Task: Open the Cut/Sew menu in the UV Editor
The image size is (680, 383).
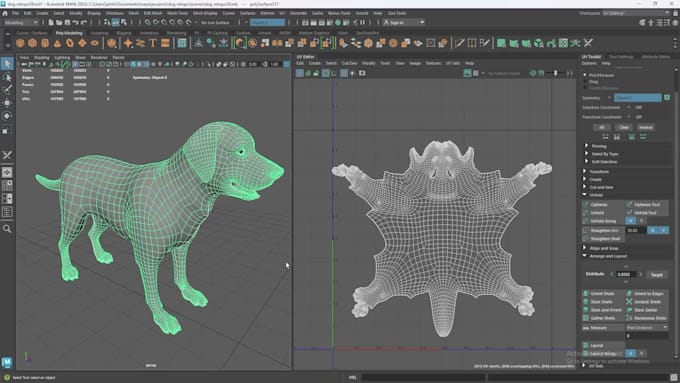Action: pos(349,63)
